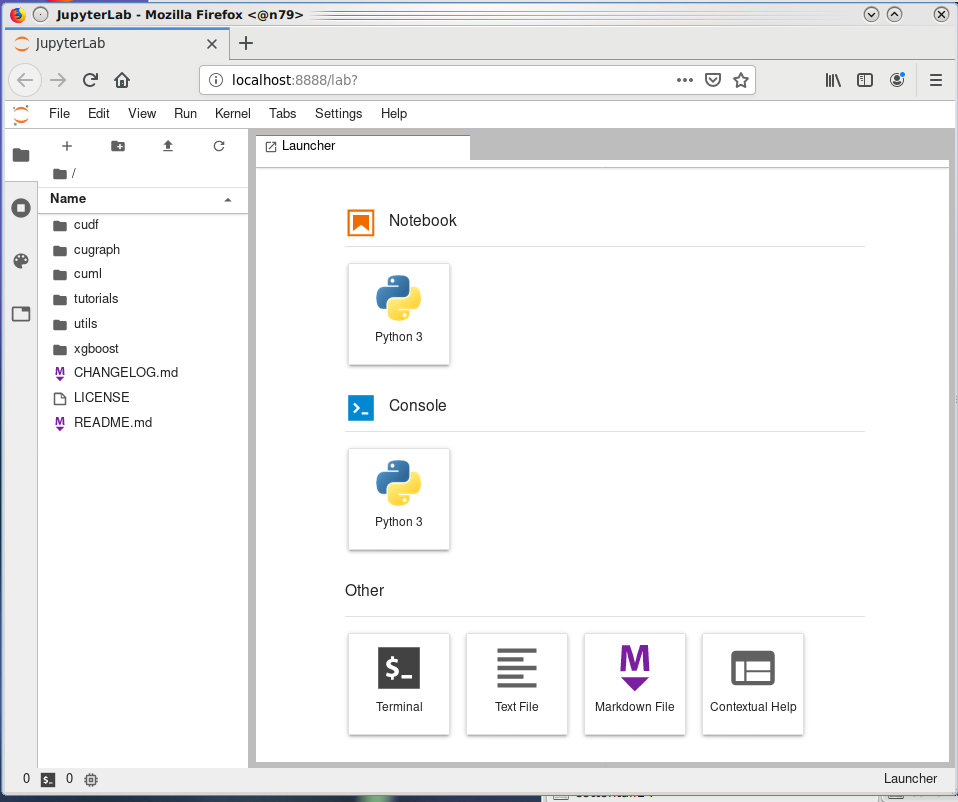Refresh the file list
This screenshot has height=802, width=958.
[219, 146]
